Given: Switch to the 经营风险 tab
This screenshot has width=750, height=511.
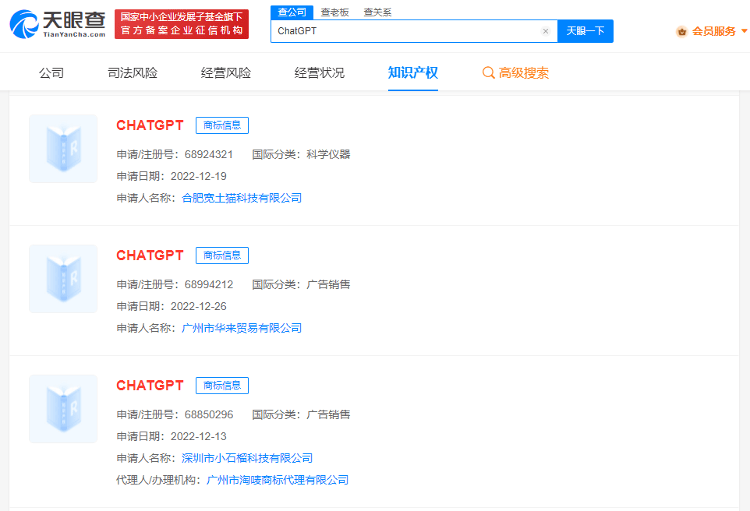Looking at the screenshot, I should [x=226, y=73].
